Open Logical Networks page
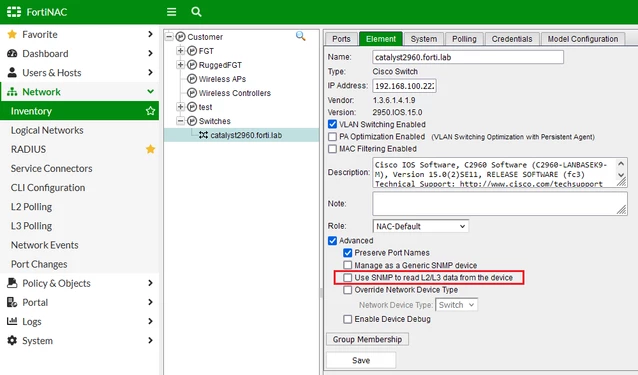 pos(47,130)
